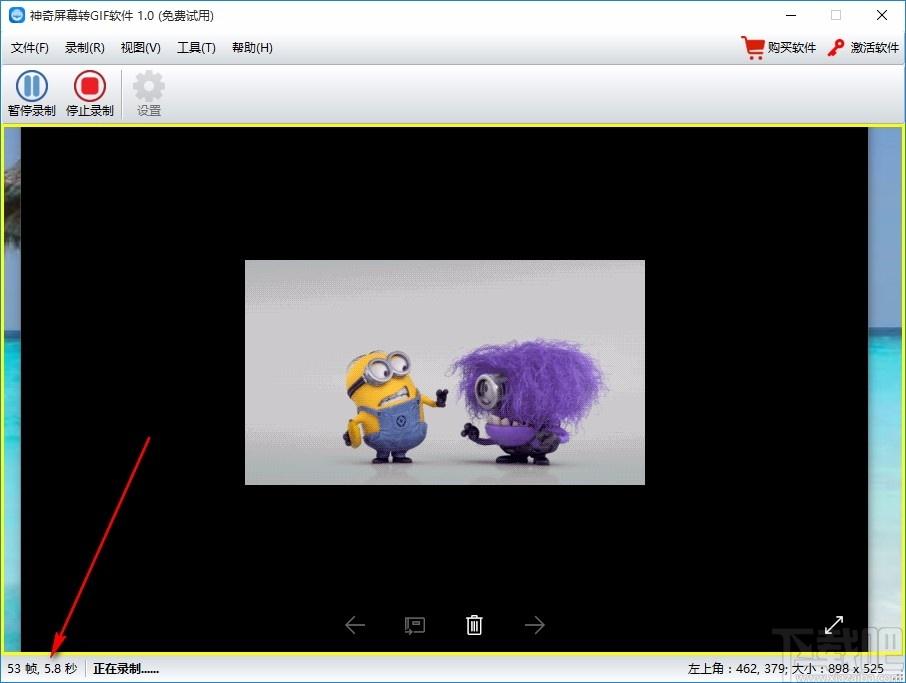Open the 设置 gear icon
The image size is (906, 683).
pos(148,94)
